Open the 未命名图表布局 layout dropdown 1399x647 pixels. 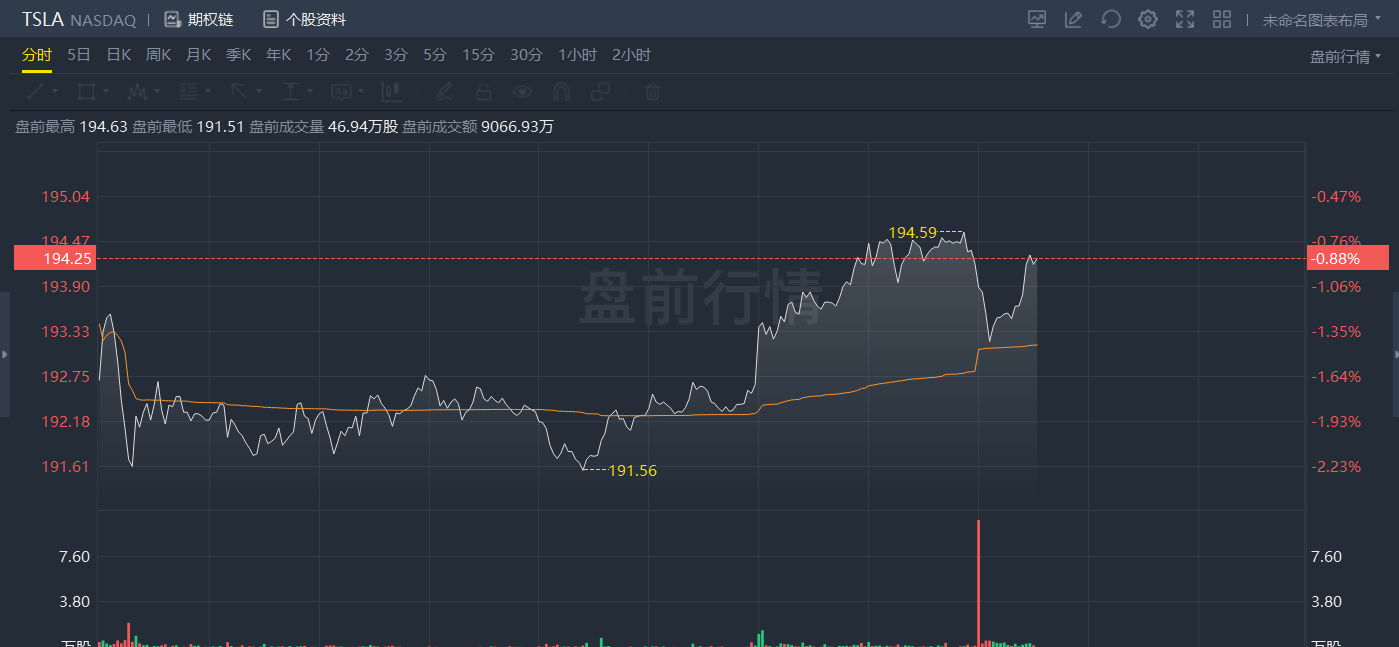tap(1321, 19)
